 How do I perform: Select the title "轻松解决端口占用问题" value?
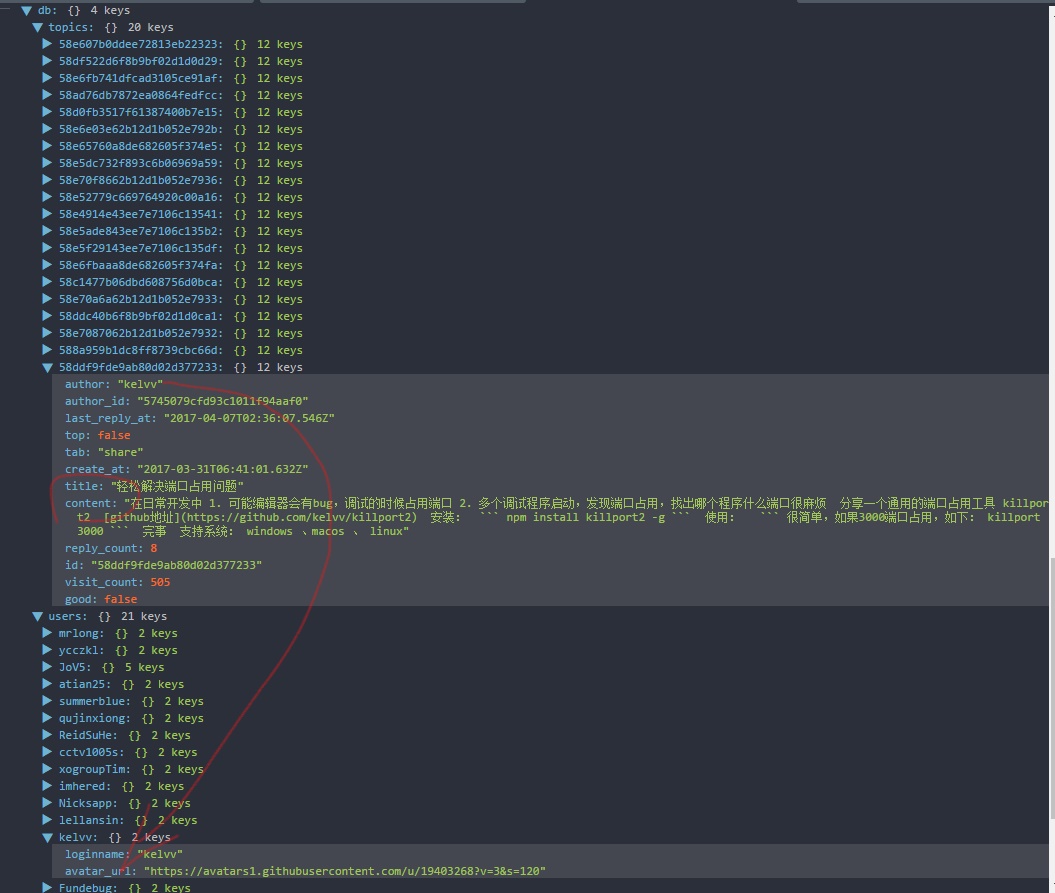coord(177,486)
